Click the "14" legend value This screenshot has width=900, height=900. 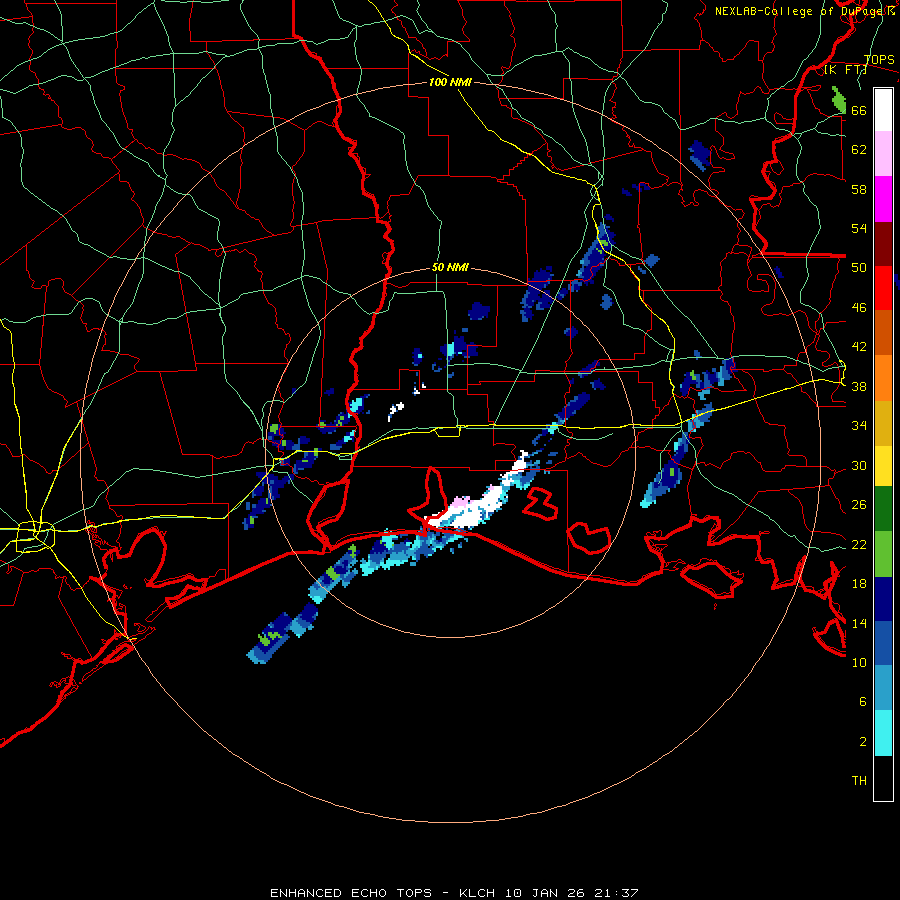pyautogui.click(x=859, y=623)
